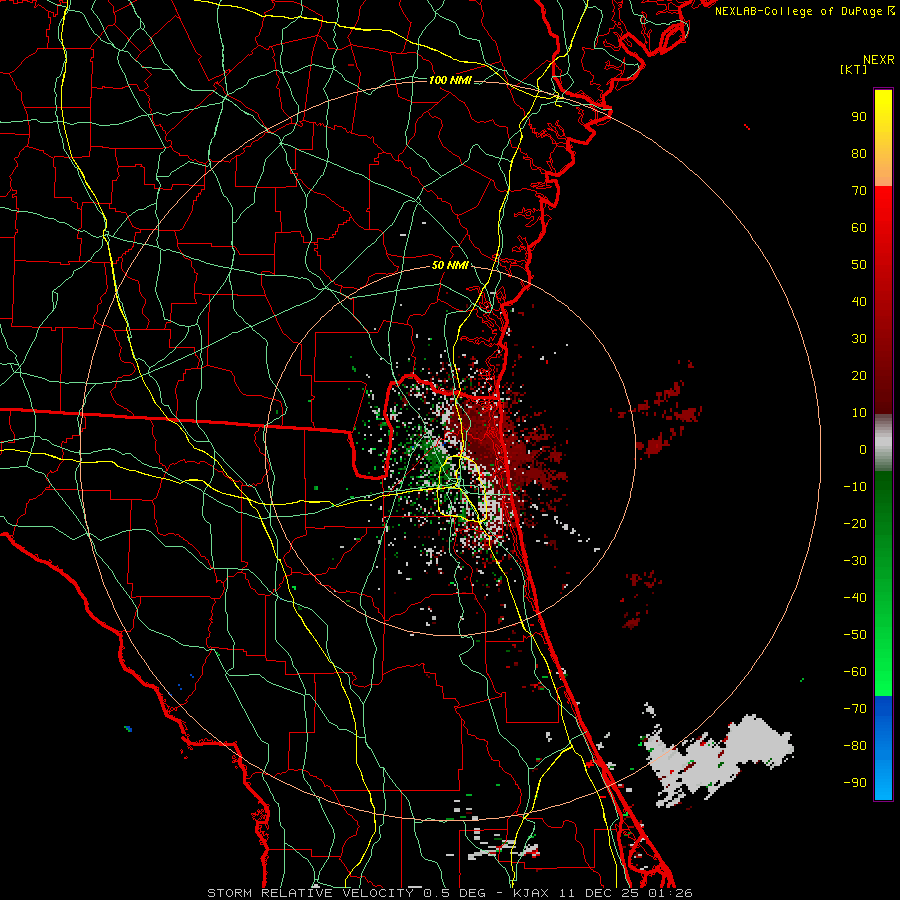Click the 80 value on velocity scale
The width and height of the screenshot is (900, 900).
click(859, 153)
